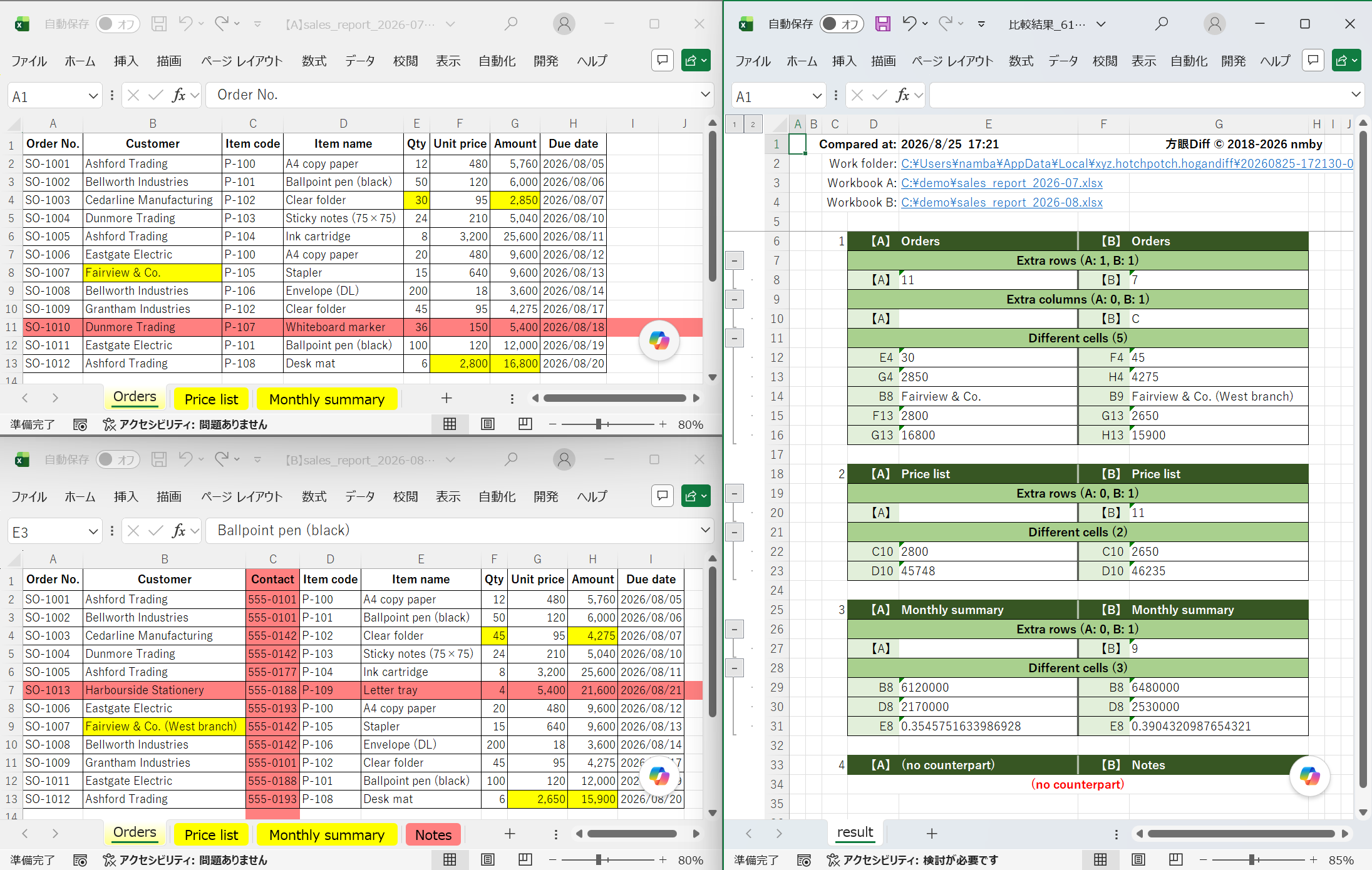Screen dimensions: 1372x870
Task: Switch to the Notes sheet in the [B] workbook
Action: pyautogui.click(x=433, y=835)
